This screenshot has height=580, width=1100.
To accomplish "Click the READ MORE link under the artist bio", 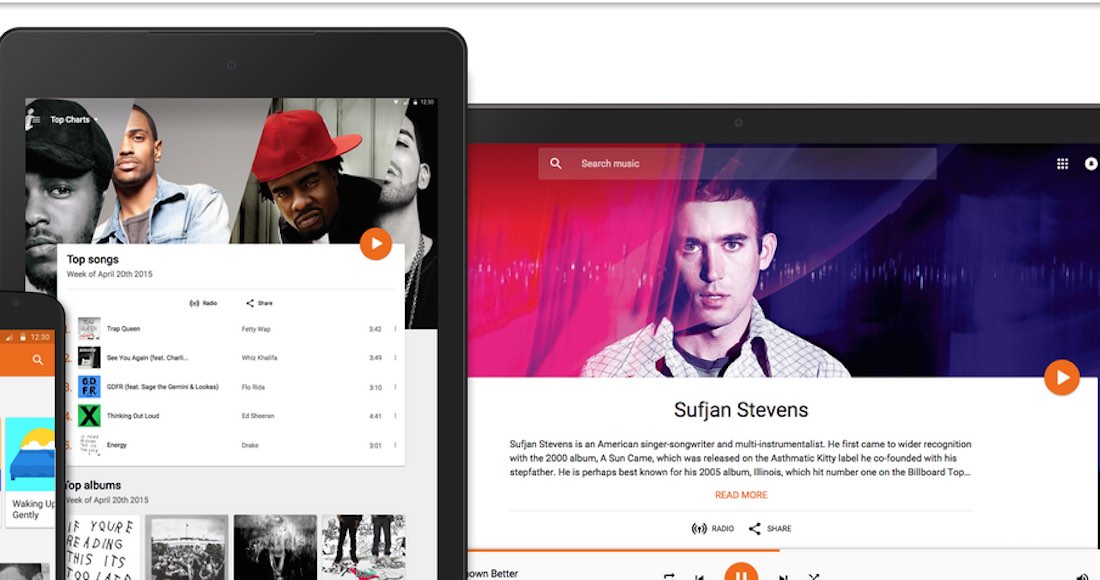I will point(741,495).
